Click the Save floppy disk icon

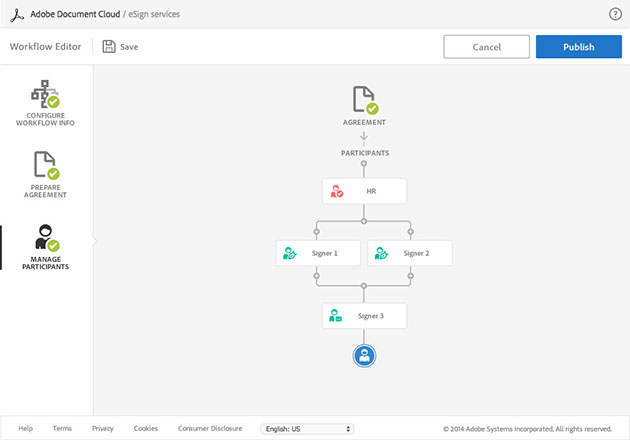109,46
